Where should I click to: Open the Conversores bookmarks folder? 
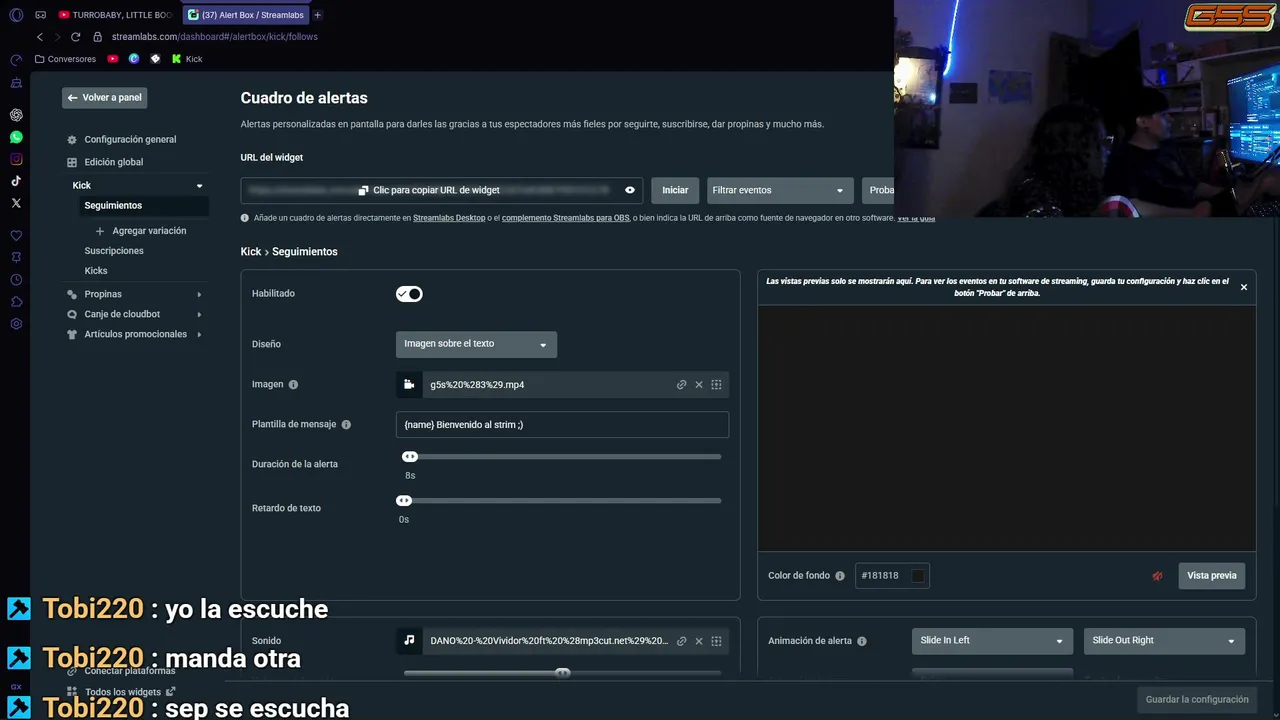point(65,59)
